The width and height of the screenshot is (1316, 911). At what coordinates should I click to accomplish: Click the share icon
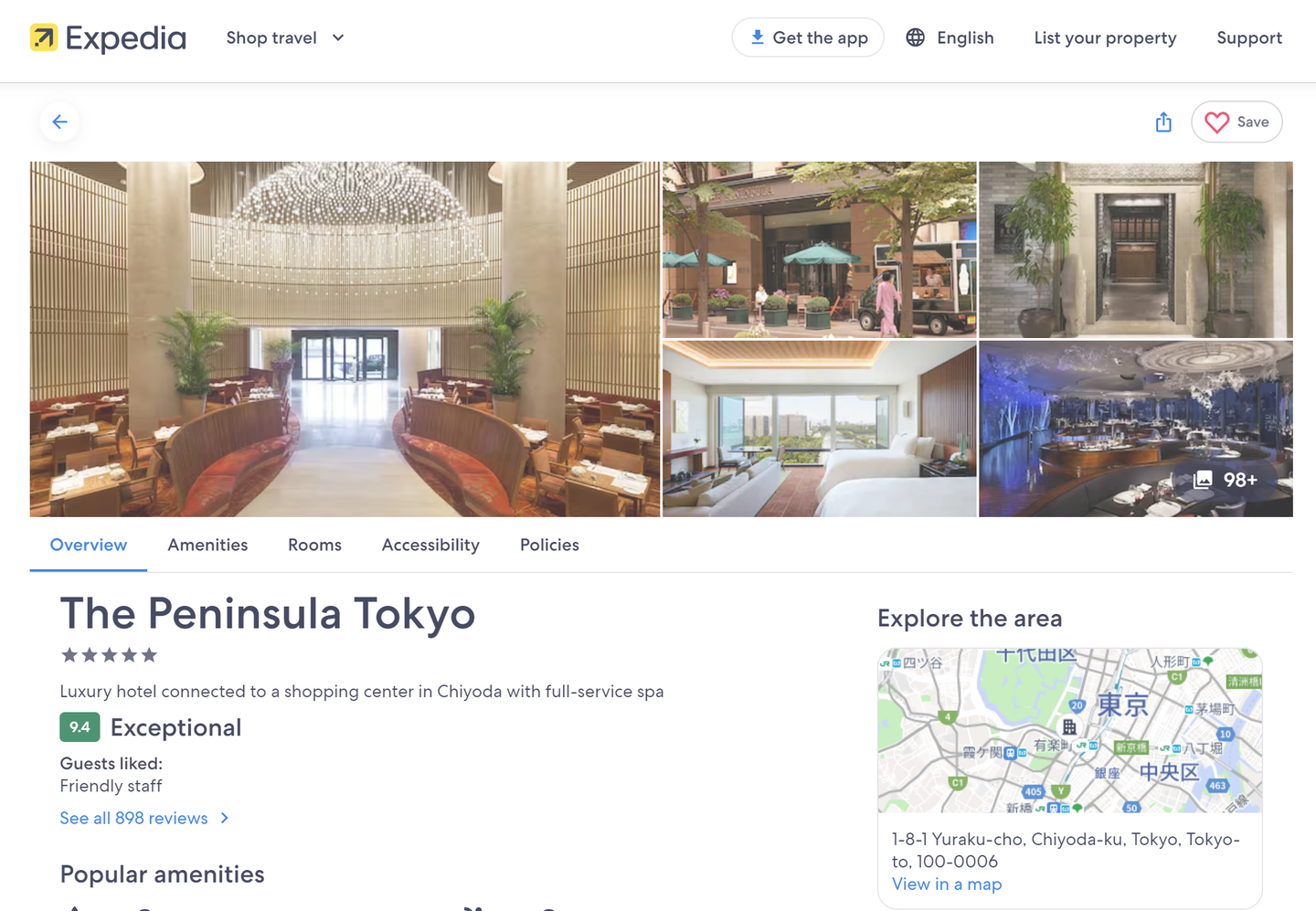pos(1162,122)
